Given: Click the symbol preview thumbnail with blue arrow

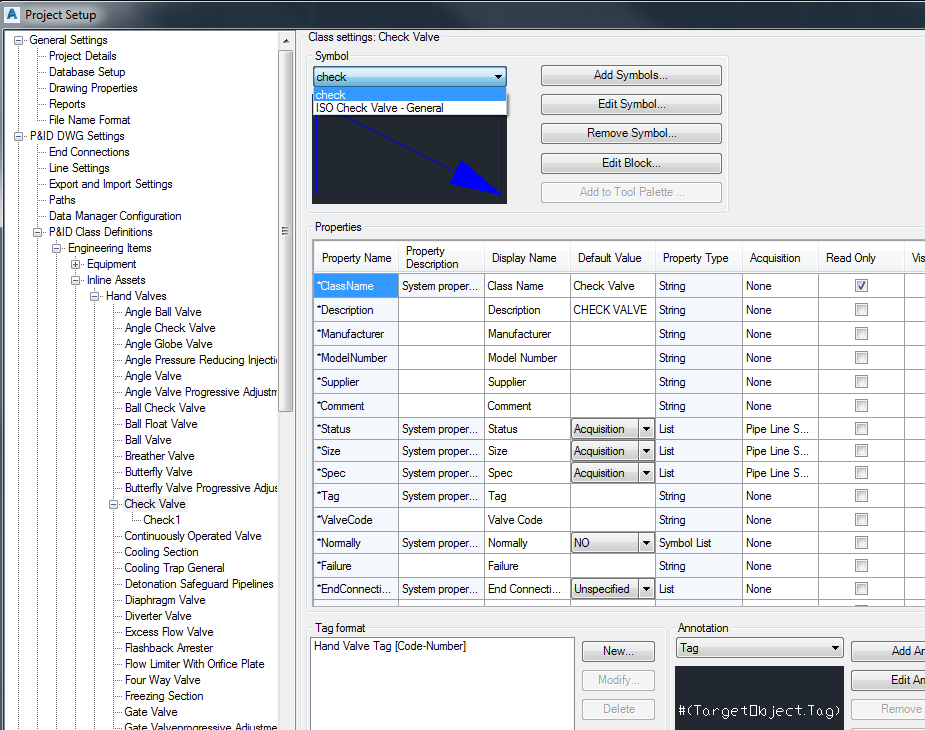Looking at the screenshot, I should (410, 160).
